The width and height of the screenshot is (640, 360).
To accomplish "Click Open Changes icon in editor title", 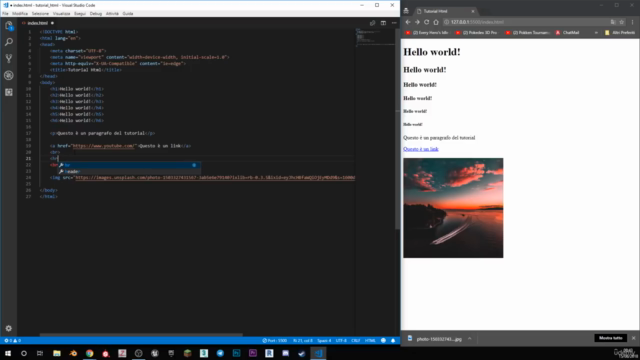I will pyautogui.click(x=372, y=23).
